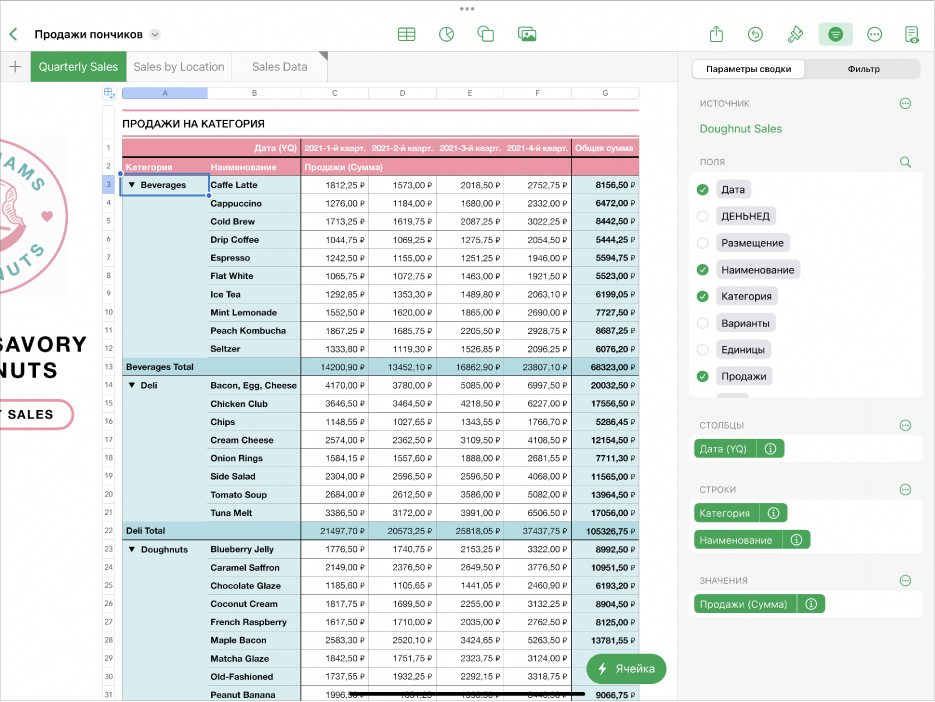935x702 pixels.
Task: Tap the share icon in the toolbar
Action: (x=716, y=34)
